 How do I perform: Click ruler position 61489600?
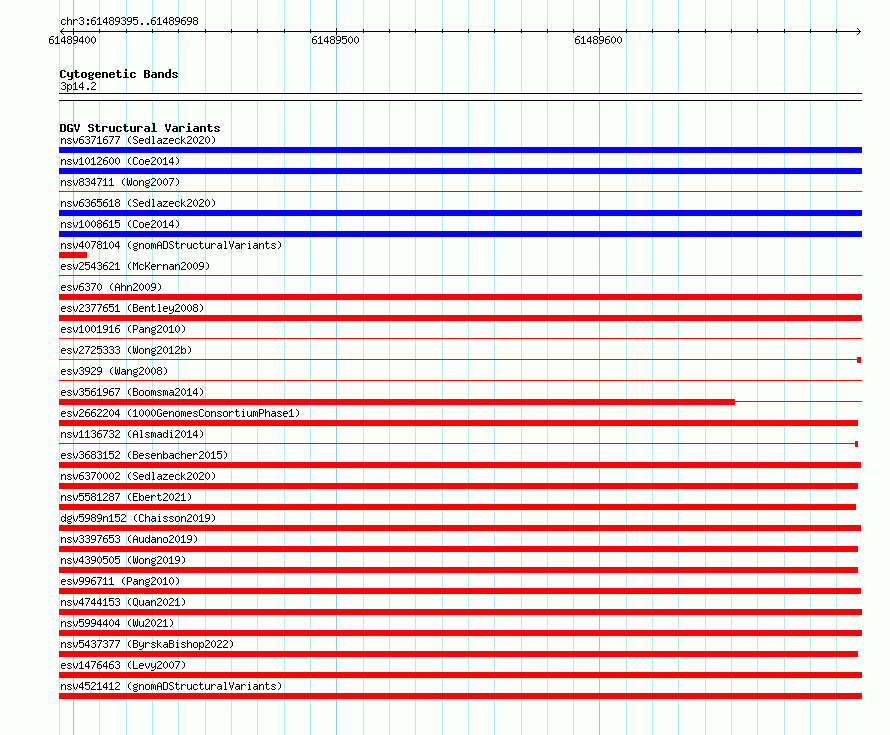(598, 40)
